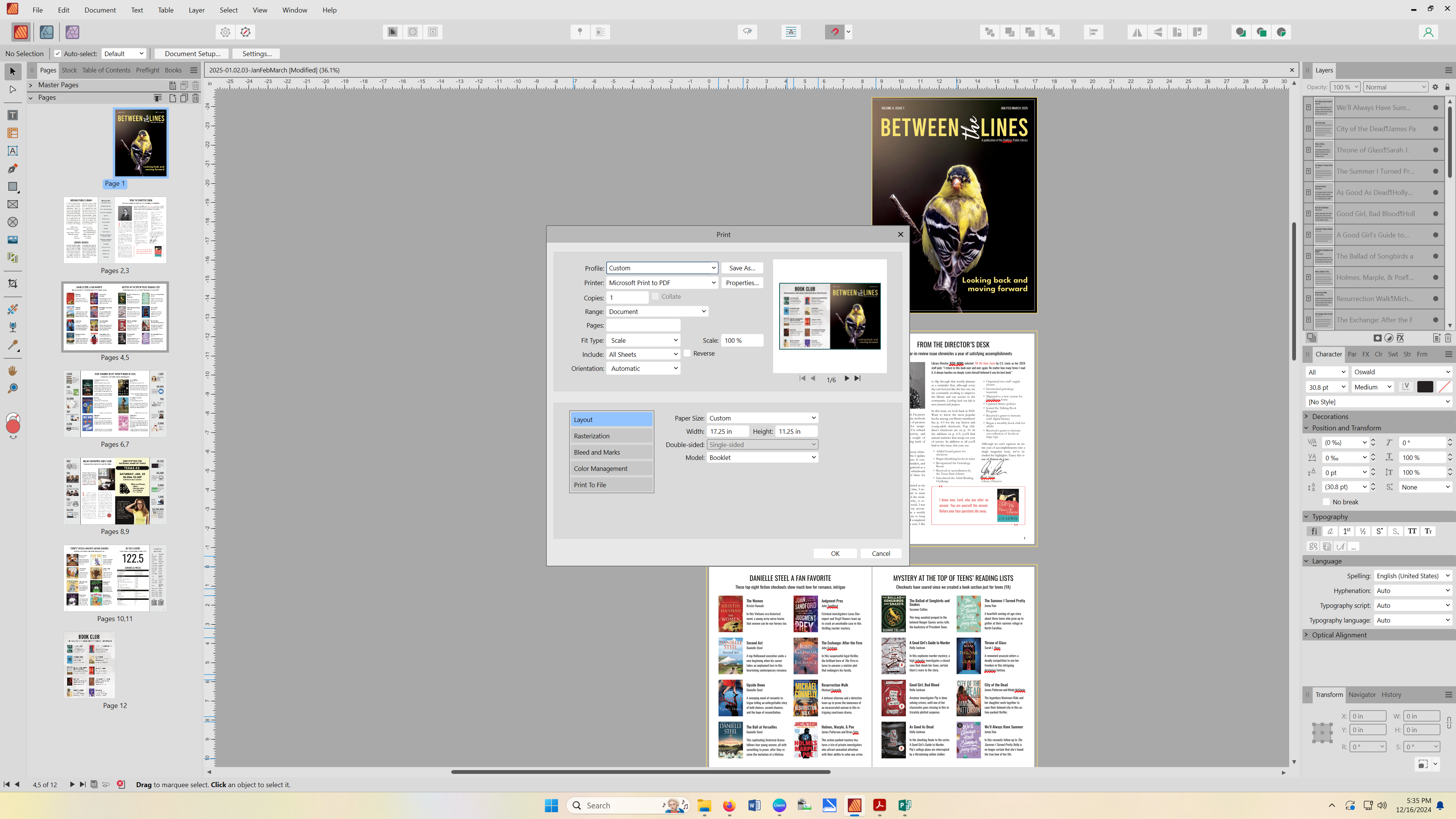The height and width of the screenshot is (819, 1456).
Task: Open printer Properties... button
Action: [x=742, y=282]
